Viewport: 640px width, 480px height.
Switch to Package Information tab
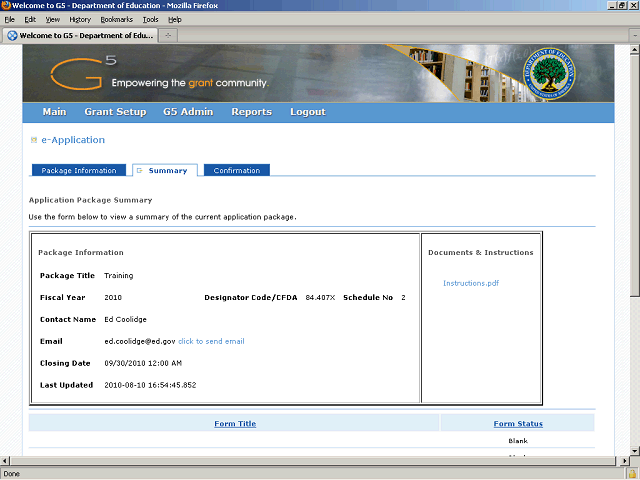point(79,170)
